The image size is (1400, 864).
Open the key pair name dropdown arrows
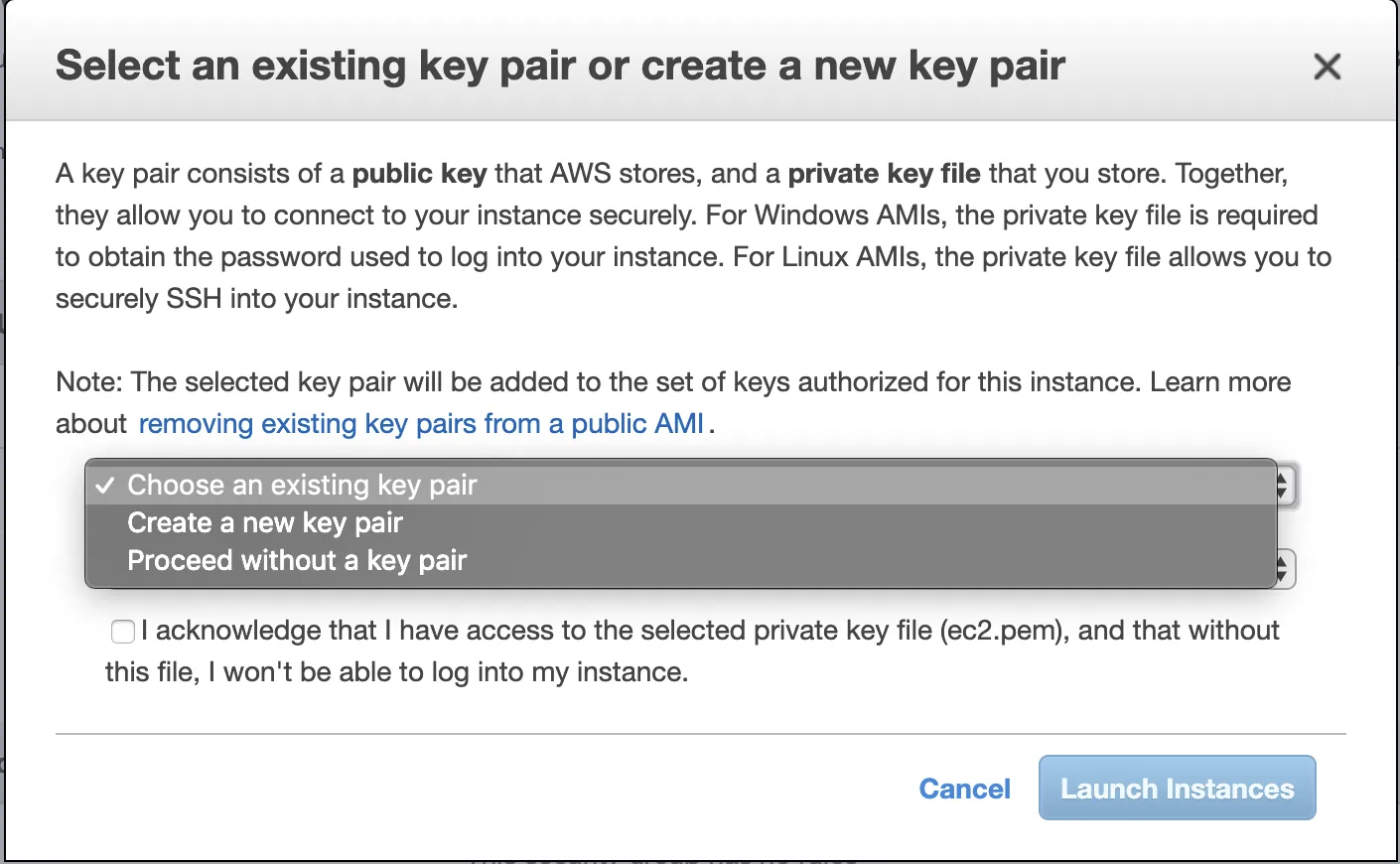click(1284, 569)
